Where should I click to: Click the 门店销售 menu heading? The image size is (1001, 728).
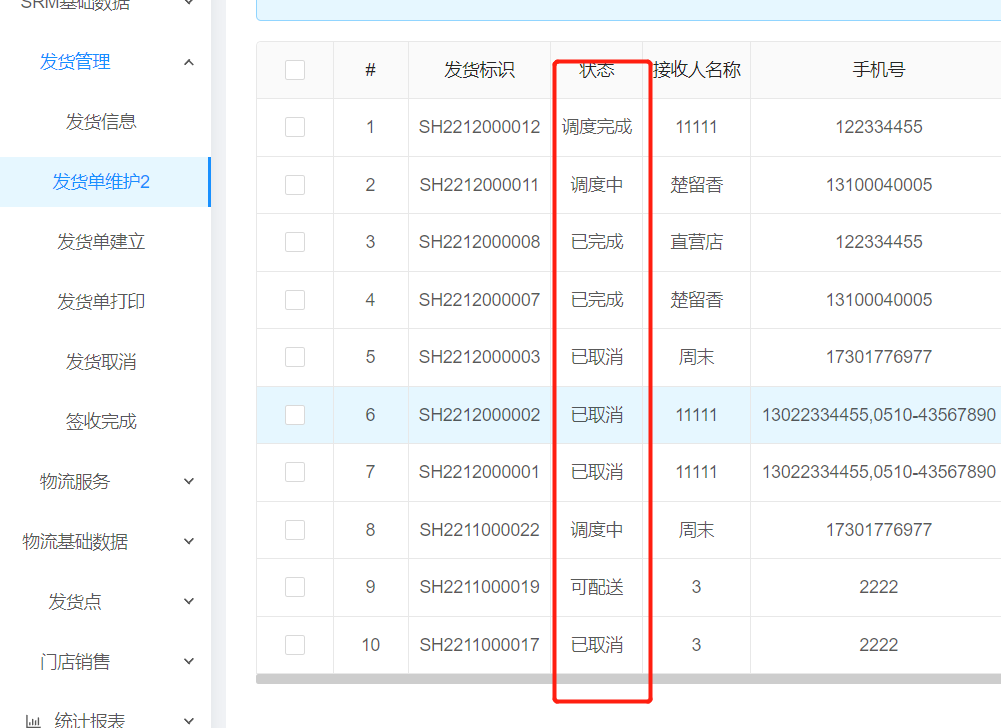click(x=75, y=661)
